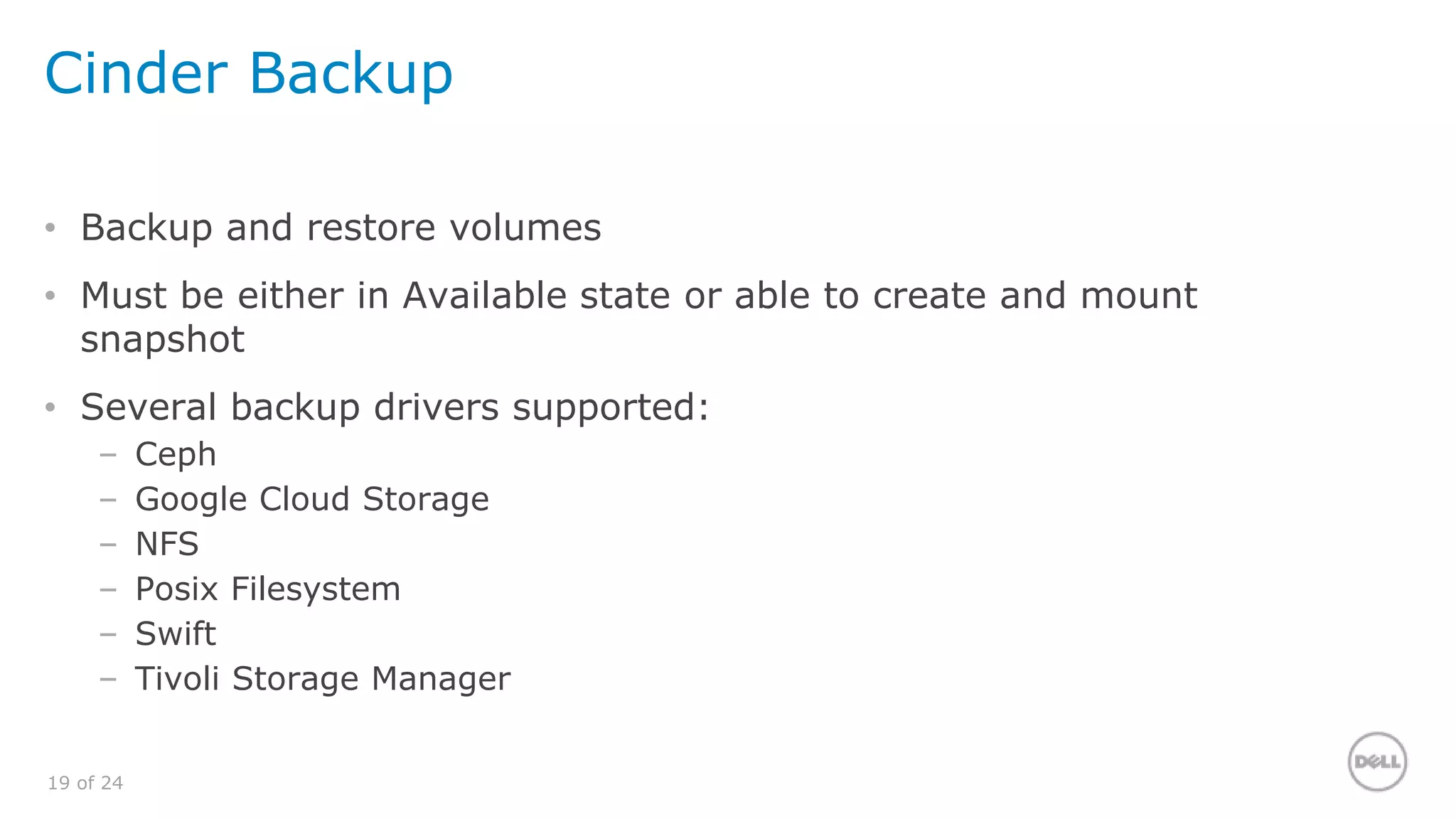
Task: Click the bullet dot before Several backup drivers
Action: point(50,407)
